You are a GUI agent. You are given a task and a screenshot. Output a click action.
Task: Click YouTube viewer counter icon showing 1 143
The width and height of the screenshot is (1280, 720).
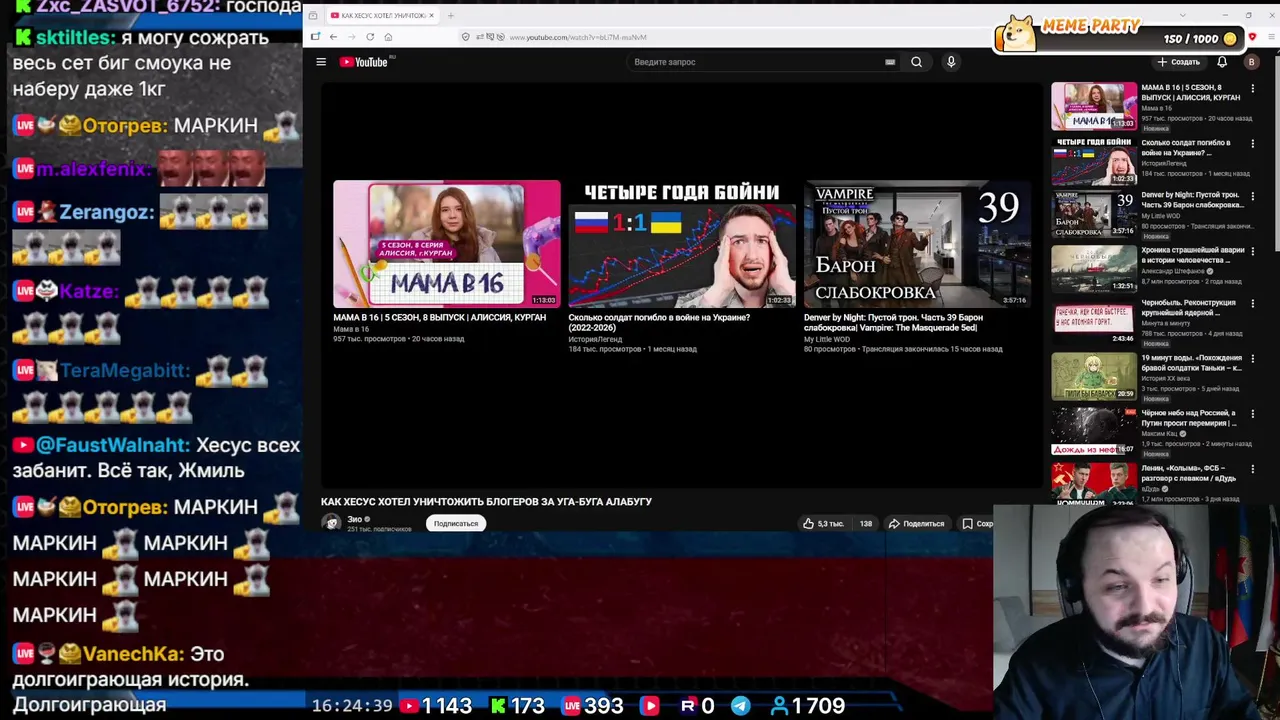409,706
